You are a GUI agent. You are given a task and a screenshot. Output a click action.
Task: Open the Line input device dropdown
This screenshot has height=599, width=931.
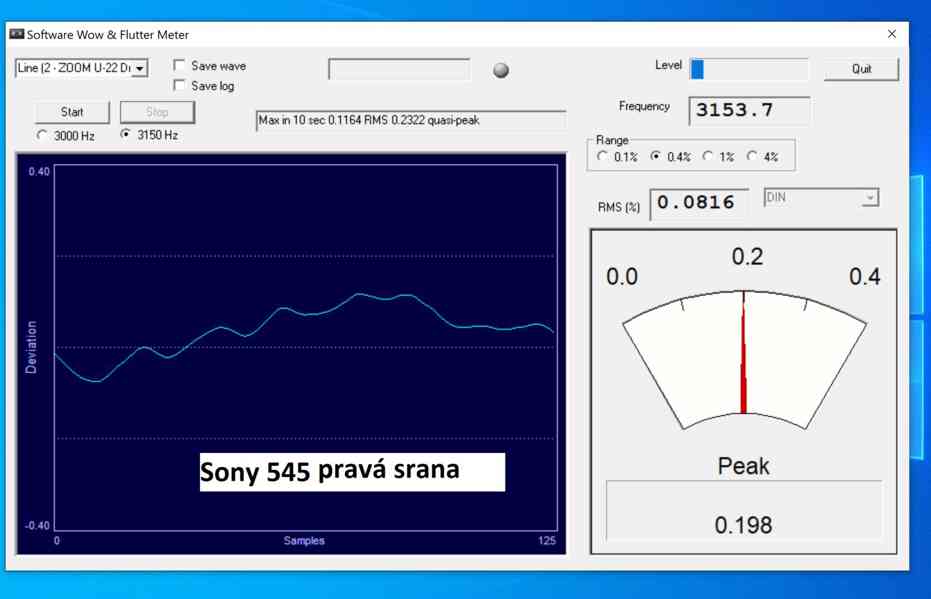(140, 68)
